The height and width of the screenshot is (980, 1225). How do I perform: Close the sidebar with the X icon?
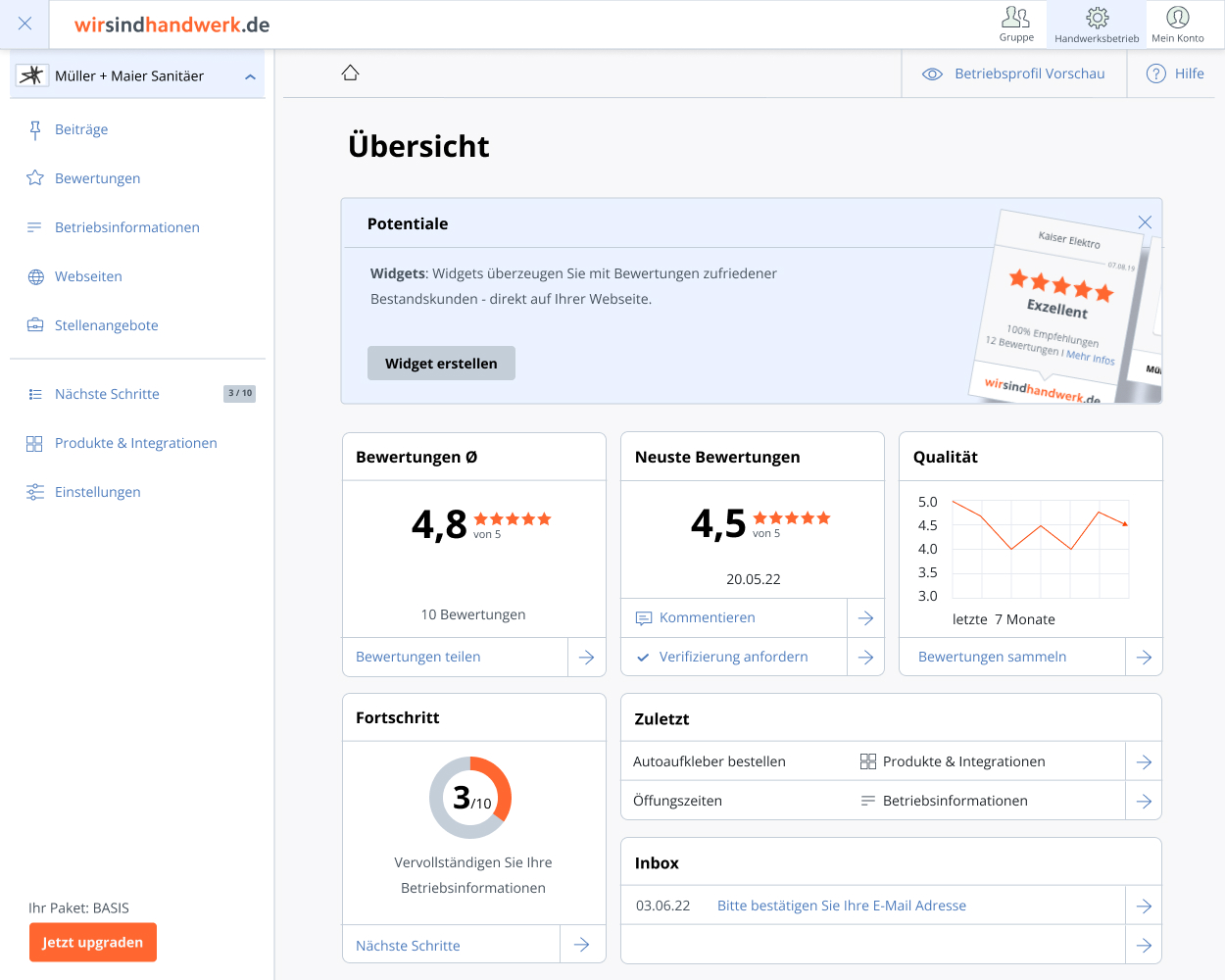coord(24,24)
